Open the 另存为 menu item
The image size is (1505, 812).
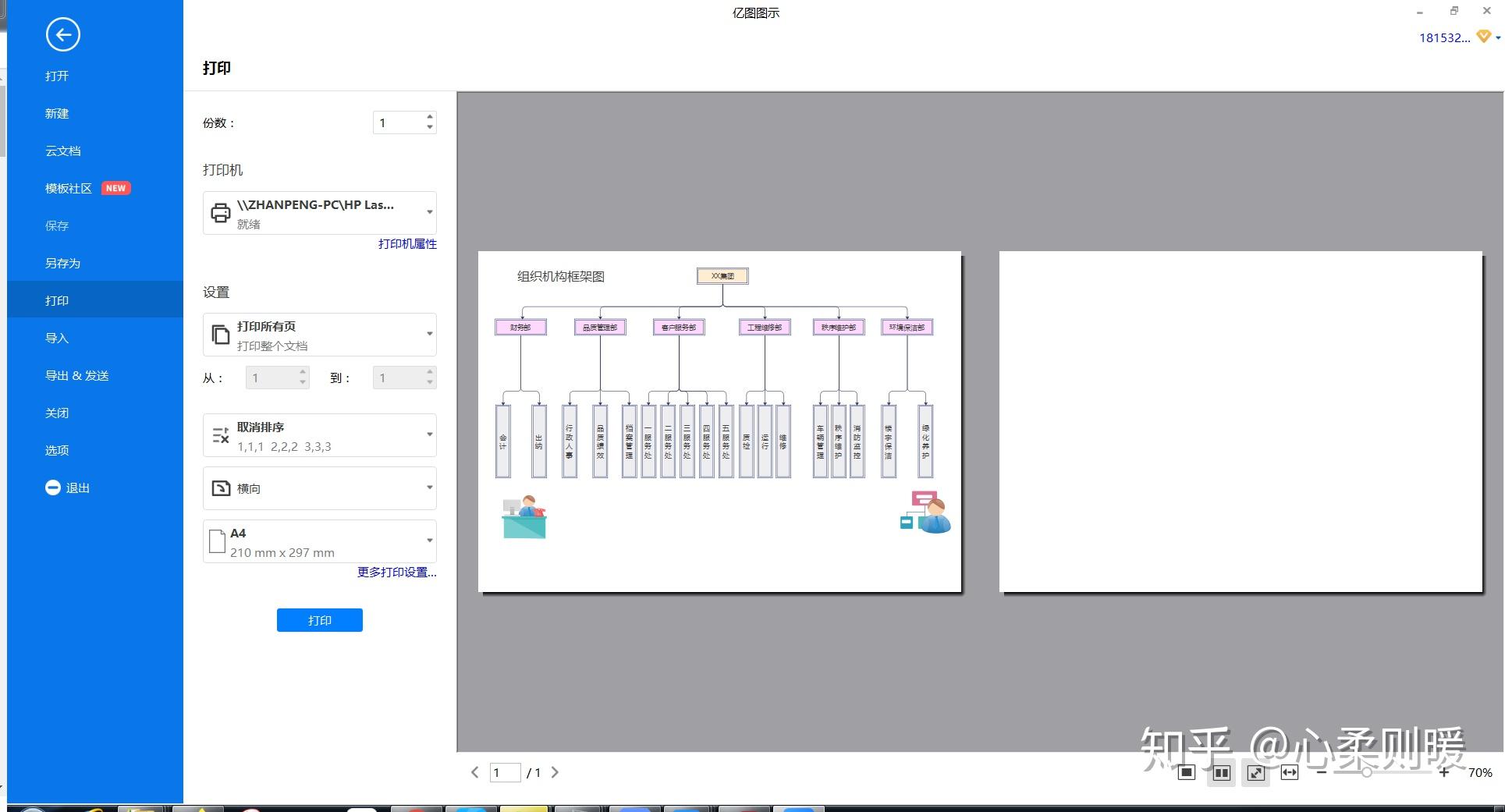click(x=62, y=263)
